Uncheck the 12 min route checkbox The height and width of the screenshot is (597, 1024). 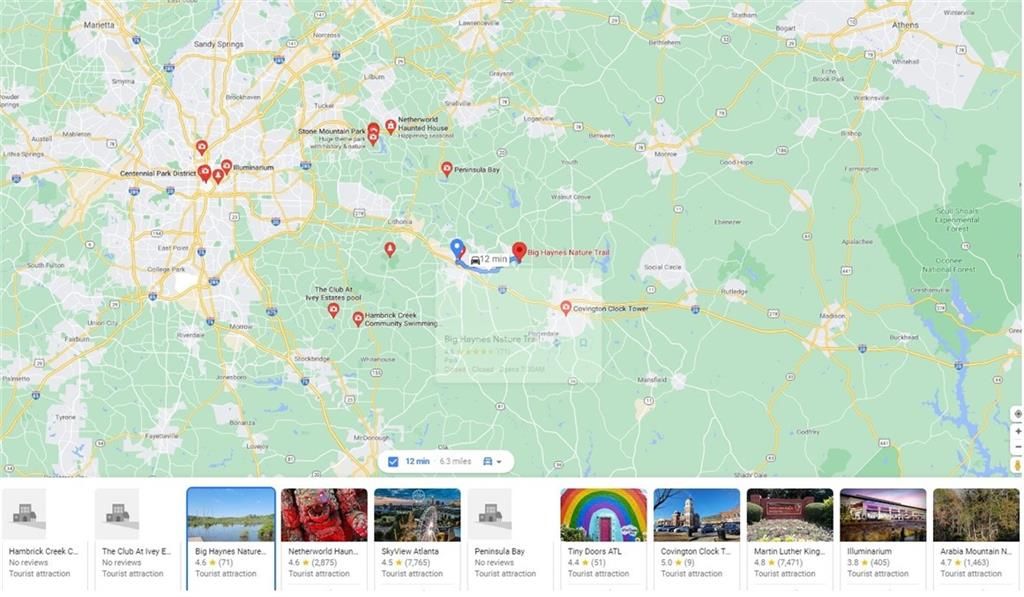click(x=393, y=462)
